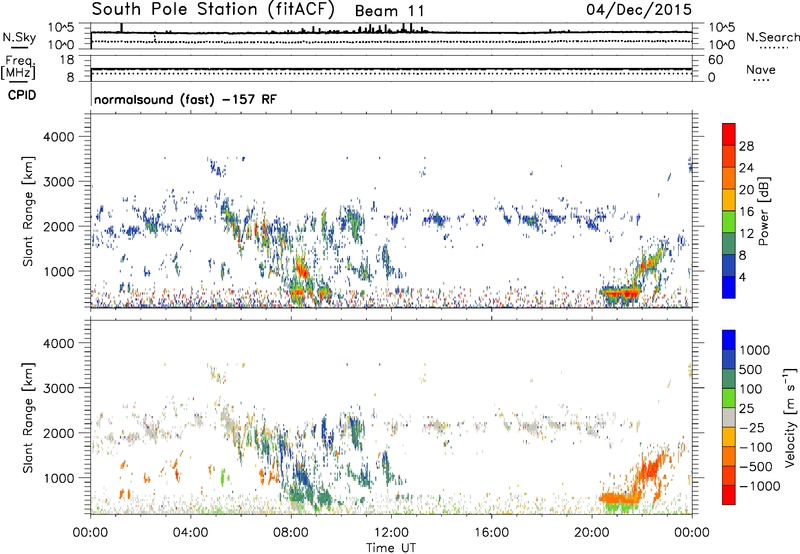Click the orange velocity patch near 22:00
Viewport: 800px width, 554px height.
coord(648,467)
